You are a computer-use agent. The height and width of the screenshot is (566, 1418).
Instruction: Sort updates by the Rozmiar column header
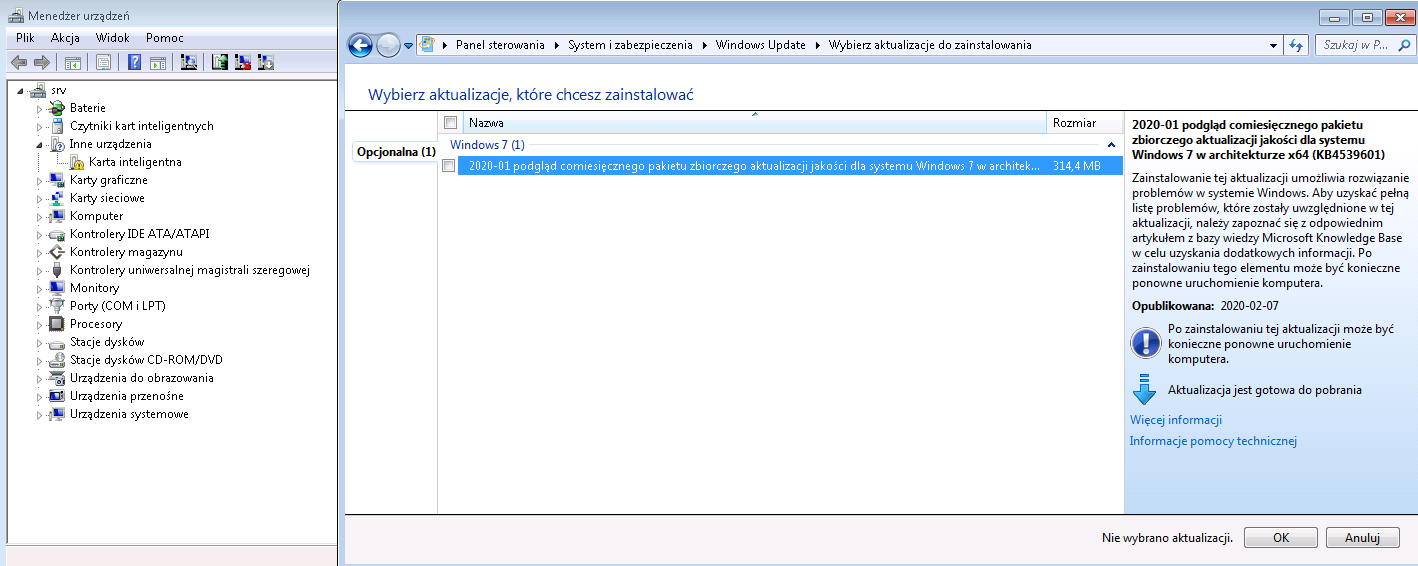point(1085,123)
